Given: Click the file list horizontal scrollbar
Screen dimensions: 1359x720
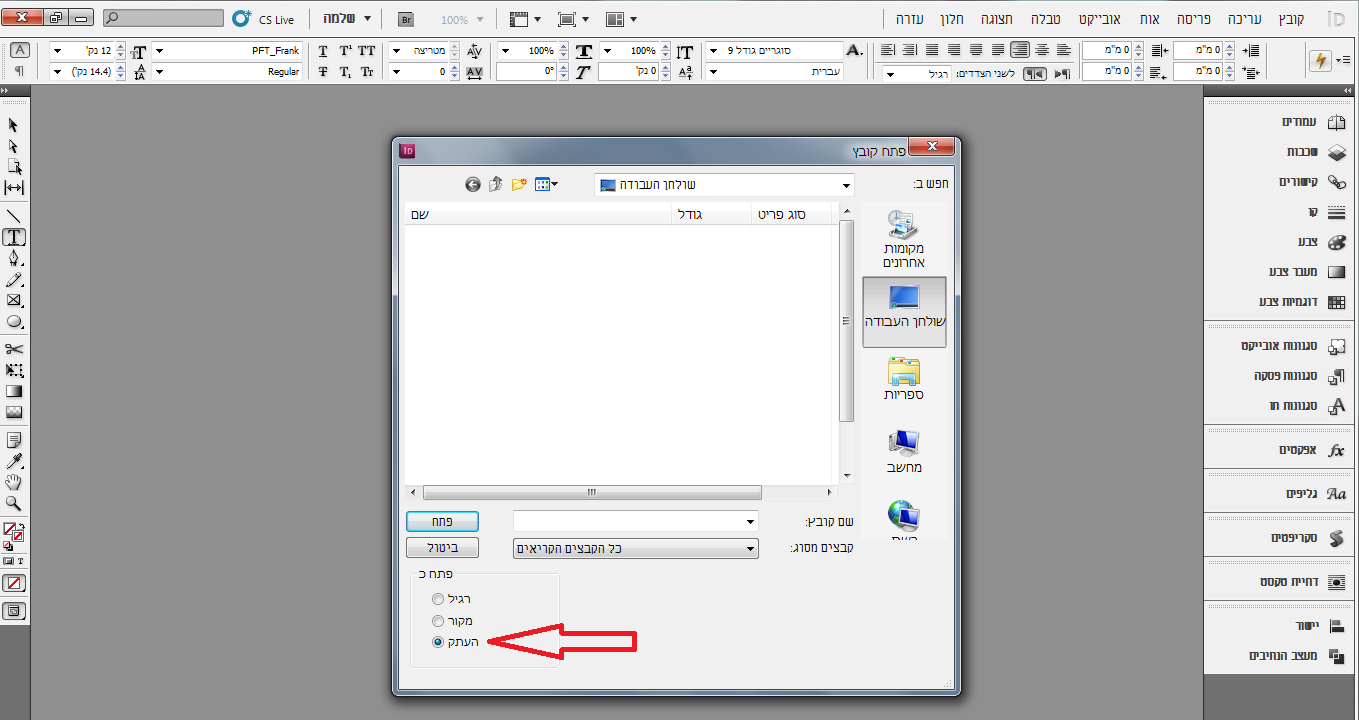Looking at the screenshot, I should point(620,492).
